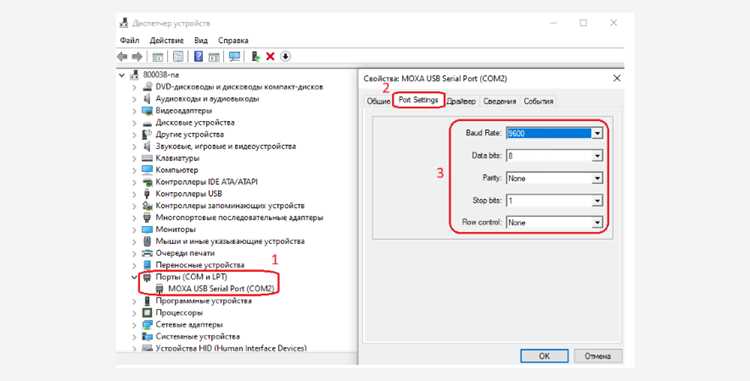Click the blue Help question-mark icon
Image resolution: width=750 pixels, height=381 pixels.
pos(199,57)
